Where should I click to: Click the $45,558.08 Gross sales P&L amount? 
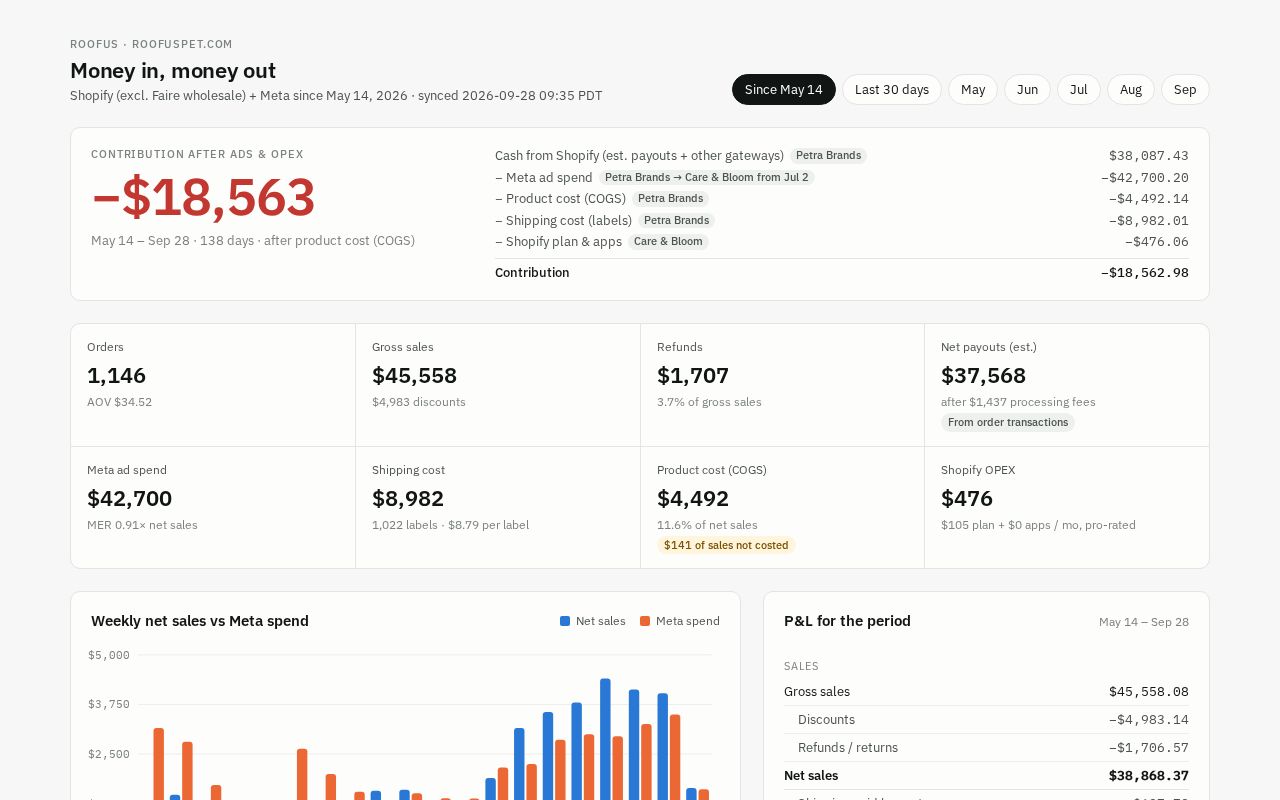point(1148,692)
